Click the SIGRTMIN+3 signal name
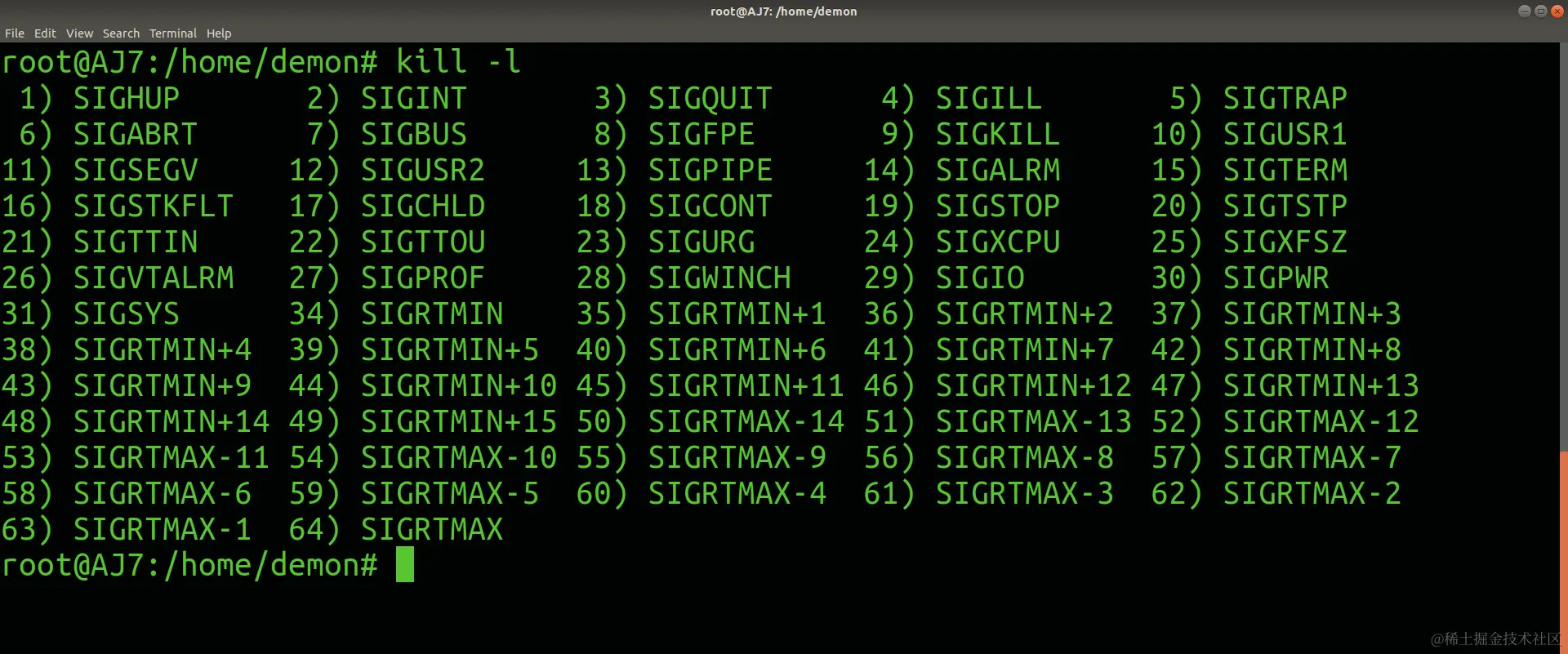Screen dimensions: 1568x654 pos(1312,314)
